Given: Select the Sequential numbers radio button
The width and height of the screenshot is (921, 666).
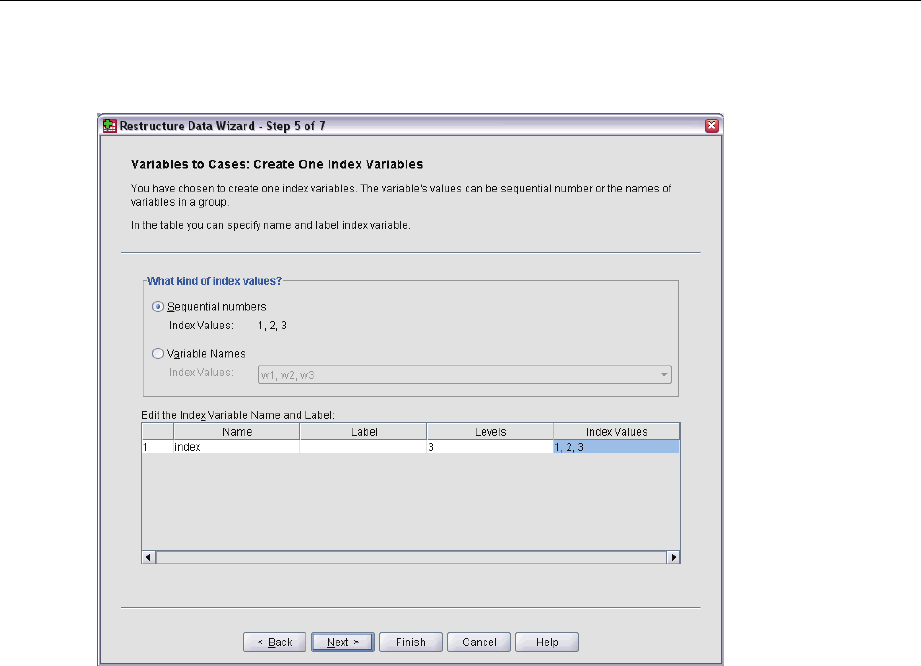Looking at the screenshot, I should pos(157,307).
